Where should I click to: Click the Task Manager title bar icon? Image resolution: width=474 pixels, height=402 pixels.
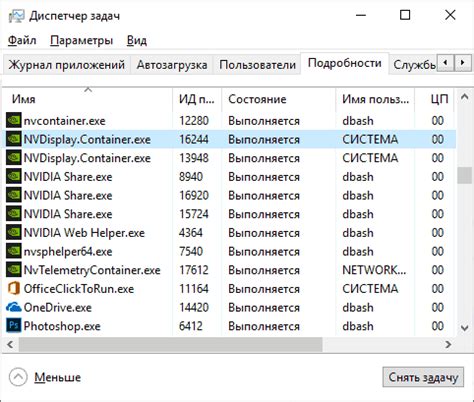click(17, 16)
